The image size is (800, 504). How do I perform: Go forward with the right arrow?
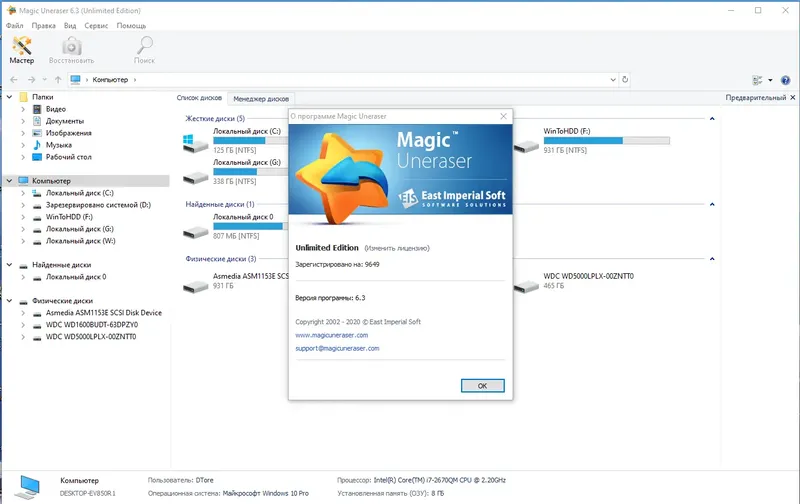(32, 80)
